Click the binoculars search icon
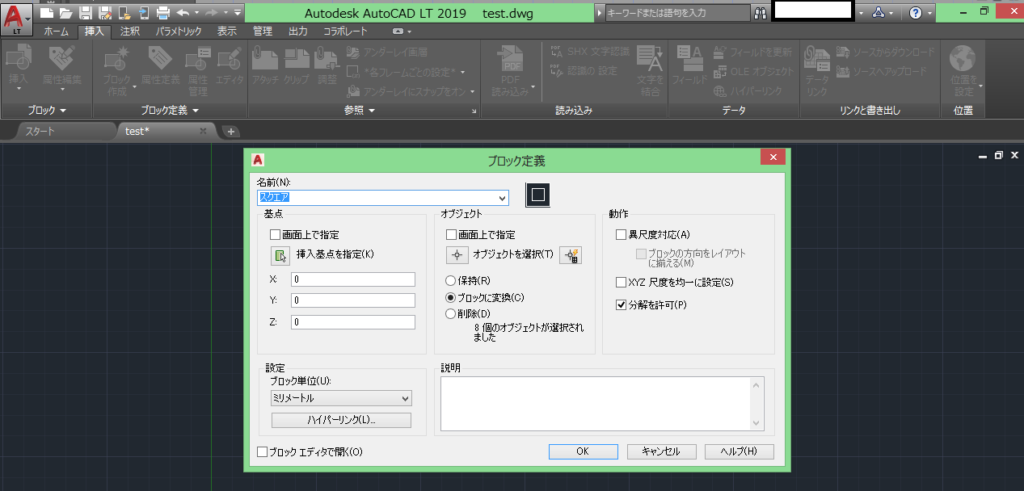 click(x=760, y=12)
